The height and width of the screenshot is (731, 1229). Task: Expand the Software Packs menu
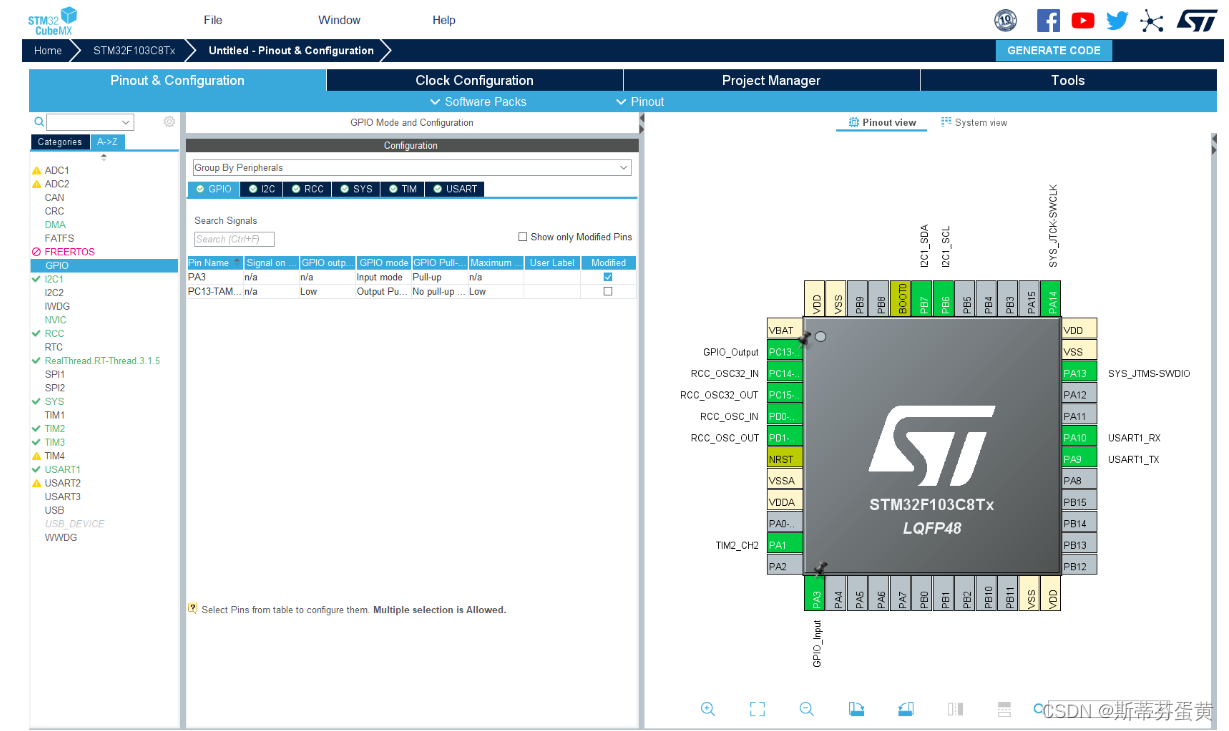[478, 102]
